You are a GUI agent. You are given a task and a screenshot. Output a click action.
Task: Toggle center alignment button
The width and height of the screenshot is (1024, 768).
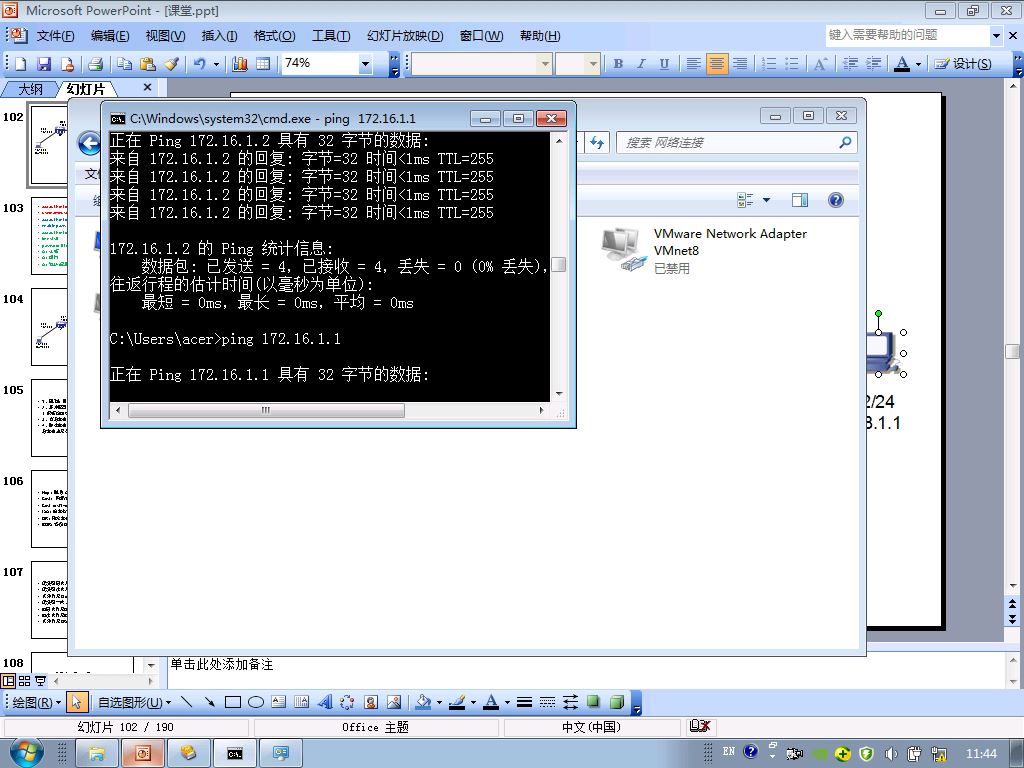point(716,63)
